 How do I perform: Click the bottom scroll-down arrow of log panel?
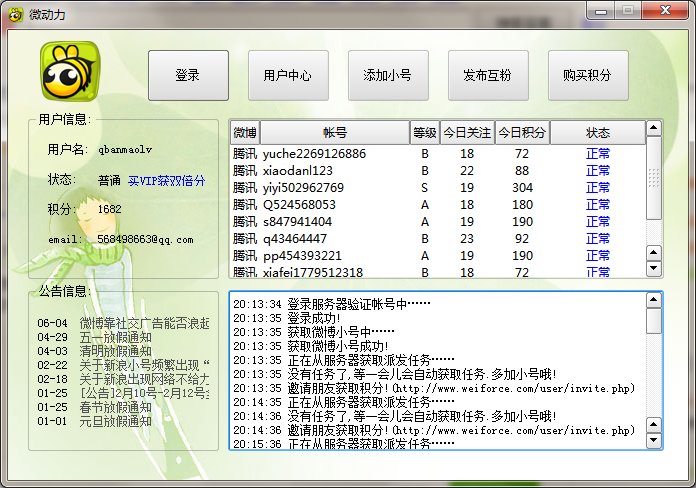click(x=653, y=440)
